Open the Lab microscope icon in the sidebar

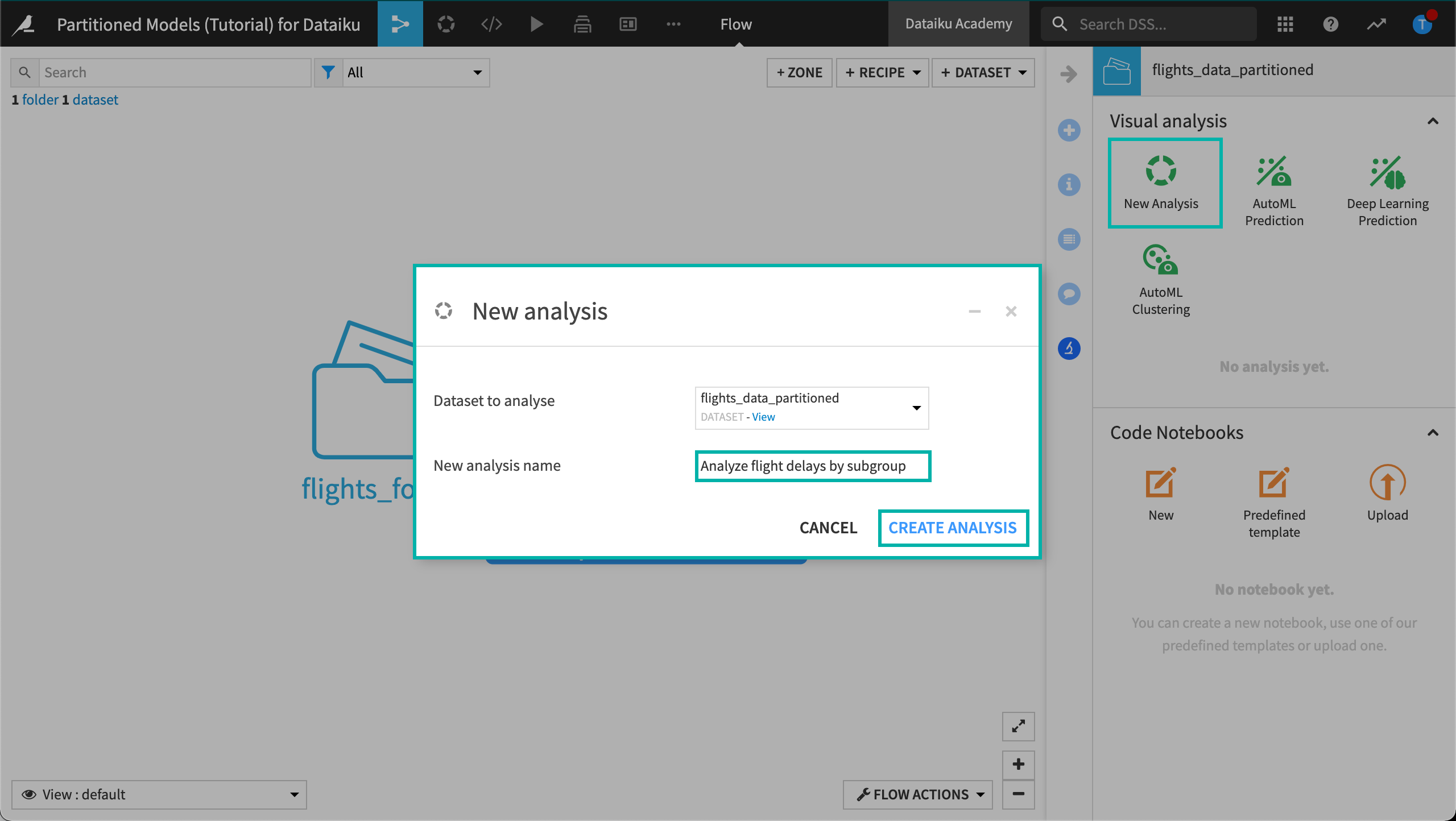tap(1069, 349)
